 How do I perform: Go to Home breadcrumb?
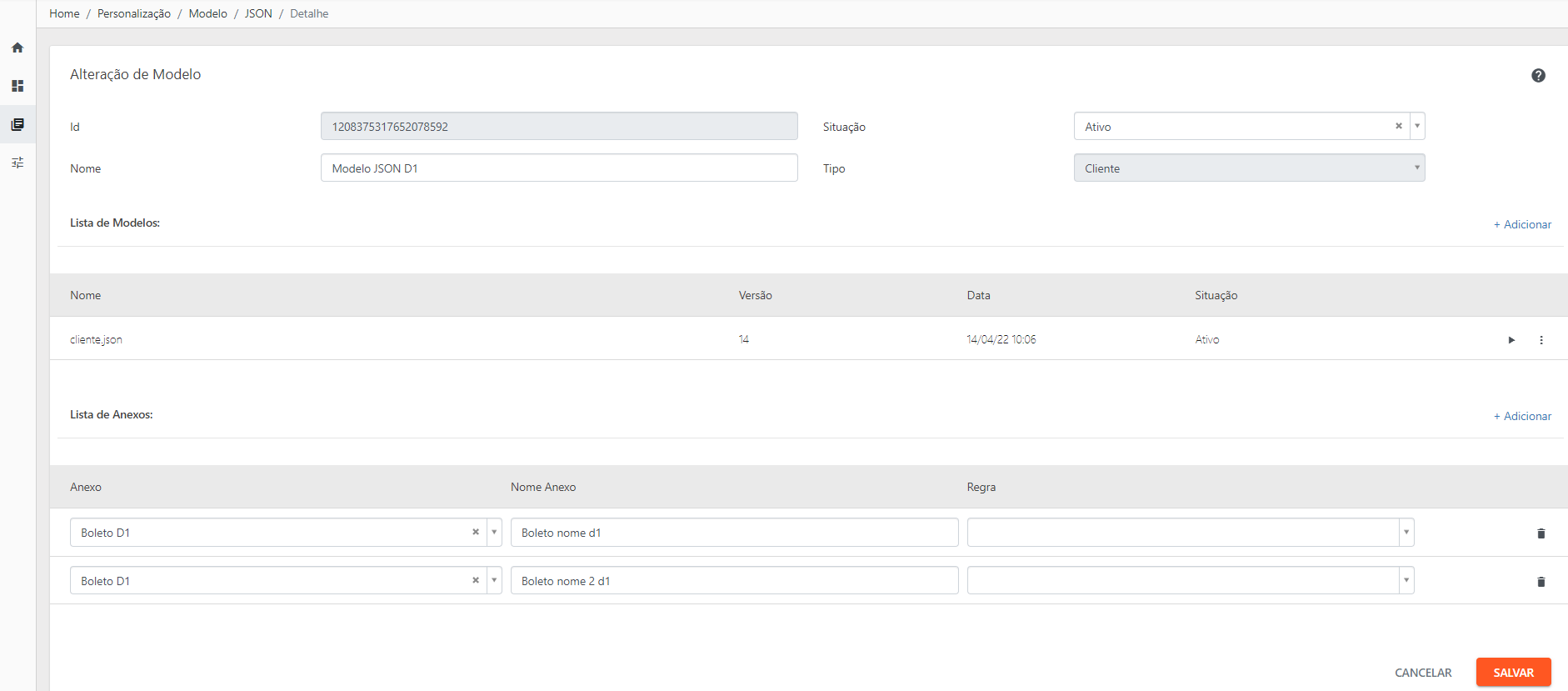click(64, 13)
